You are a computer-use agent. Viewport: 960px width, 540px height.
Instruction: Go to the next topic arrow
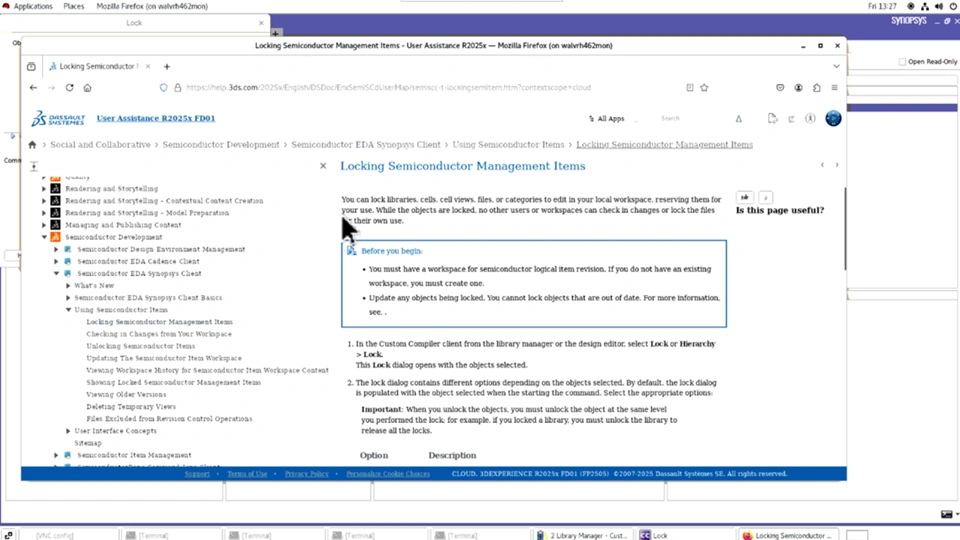click(837, 165)
